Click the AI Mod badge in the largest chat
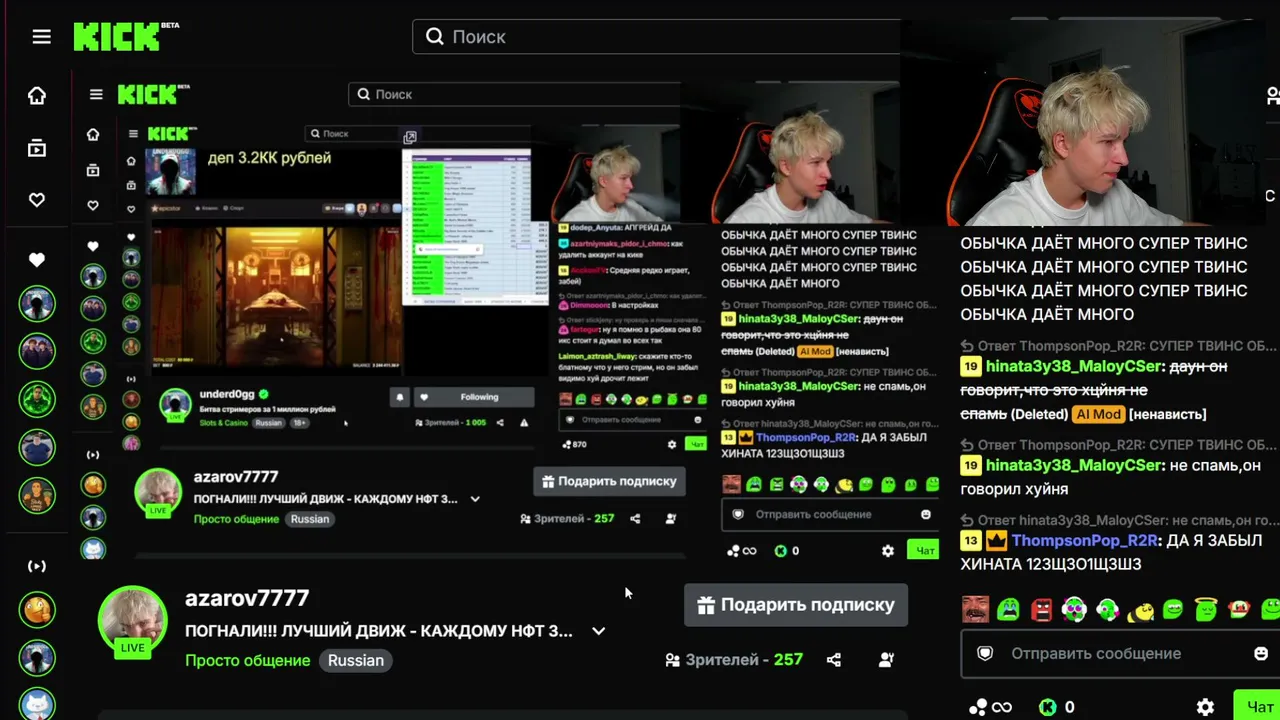The width and height of the screenshot is (1280, 720). tap(1098, 414)
